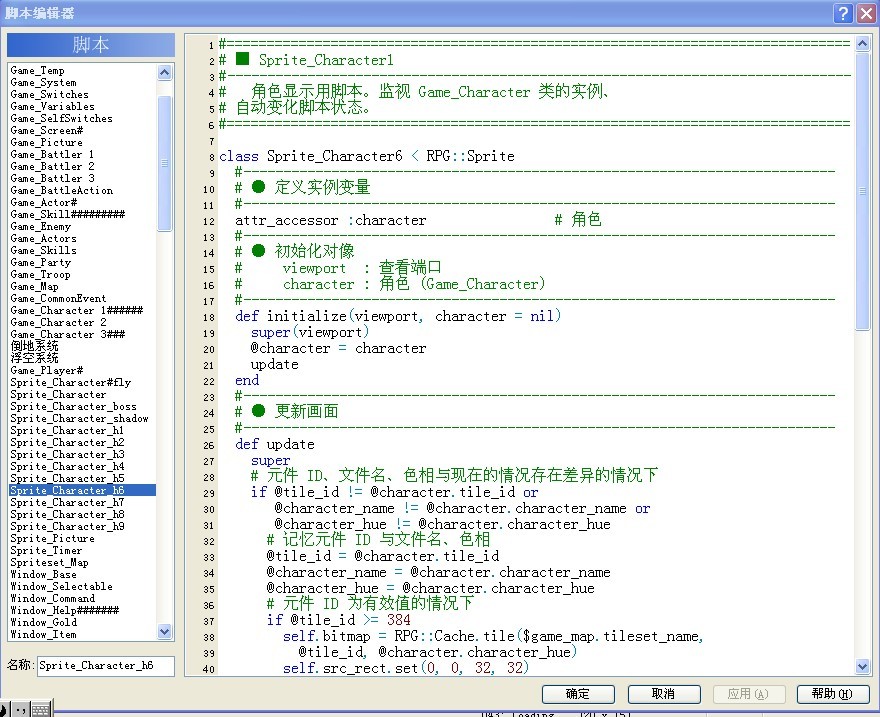
Task: Select the Game_Map script
Action: coord(35,287)
